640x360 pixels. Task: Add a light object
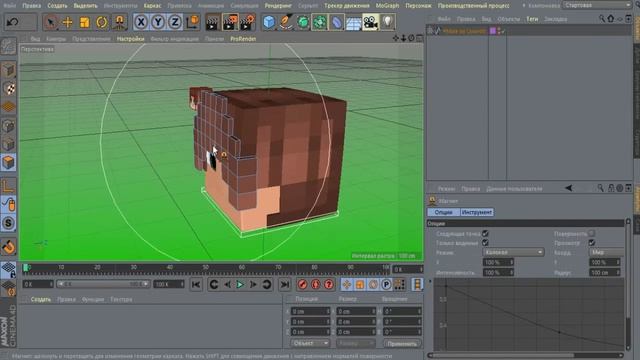click(x=388, y=22)
